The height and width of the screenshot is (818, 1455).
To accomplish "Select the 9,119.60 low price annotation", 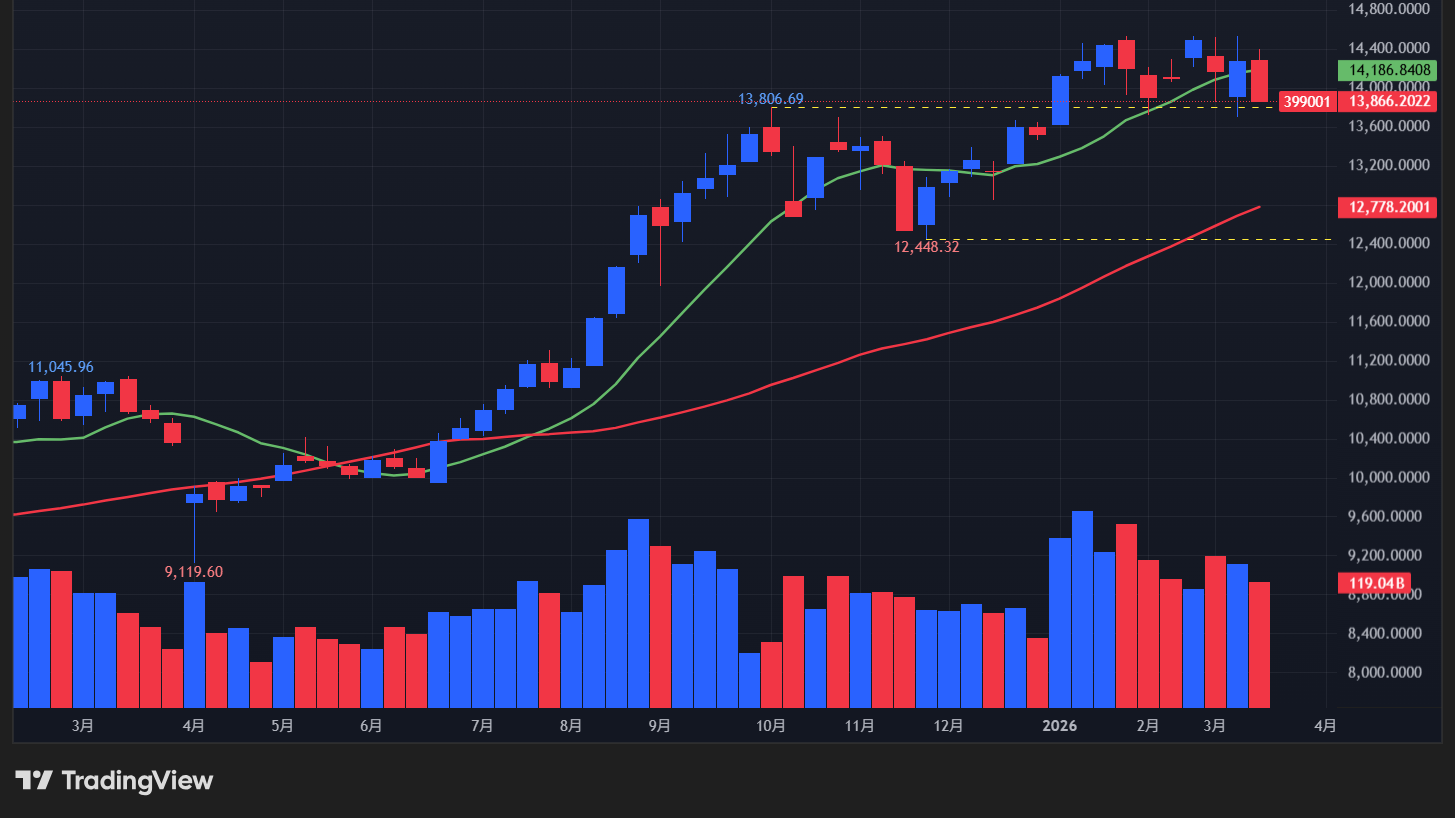I will [x=194, y=572].
